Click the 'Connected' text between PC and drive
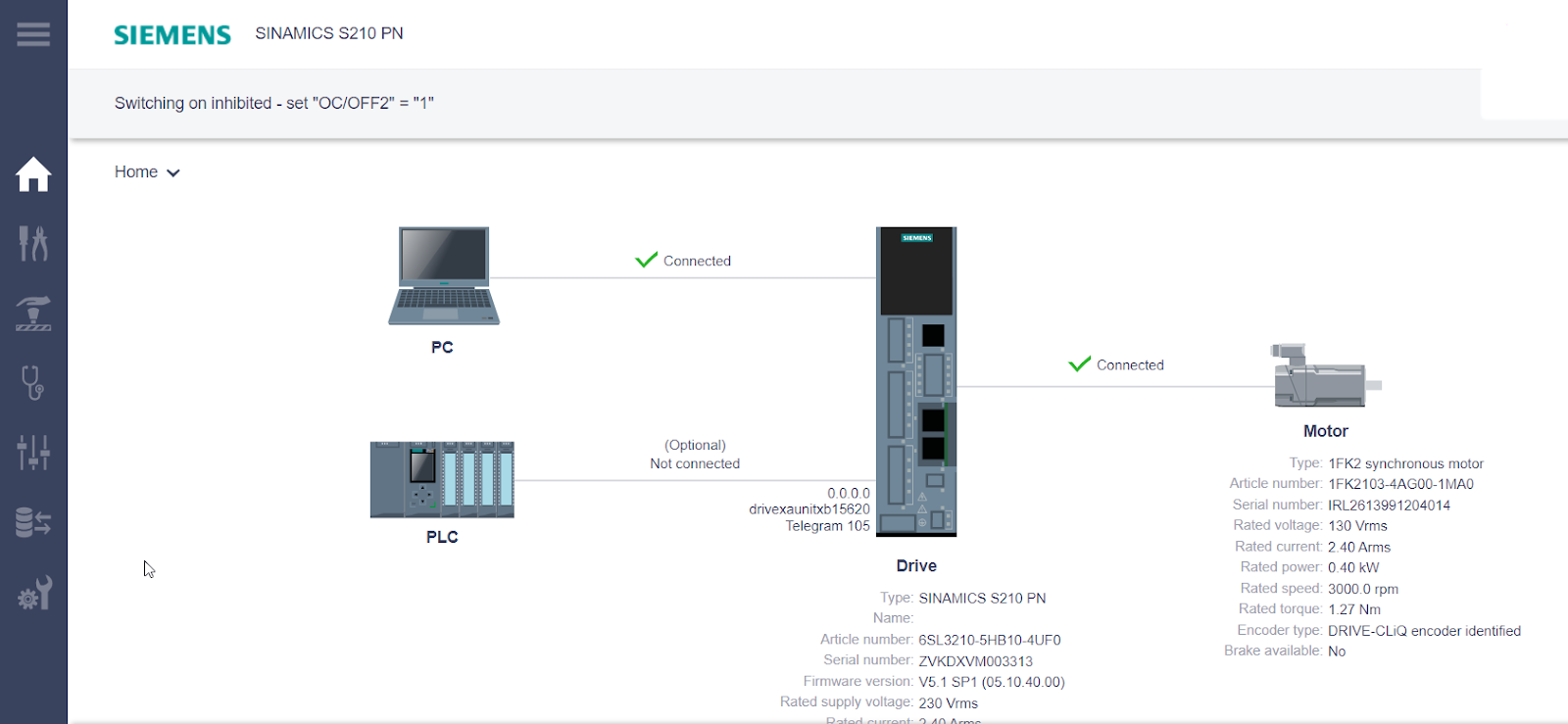 pos(698,261)
